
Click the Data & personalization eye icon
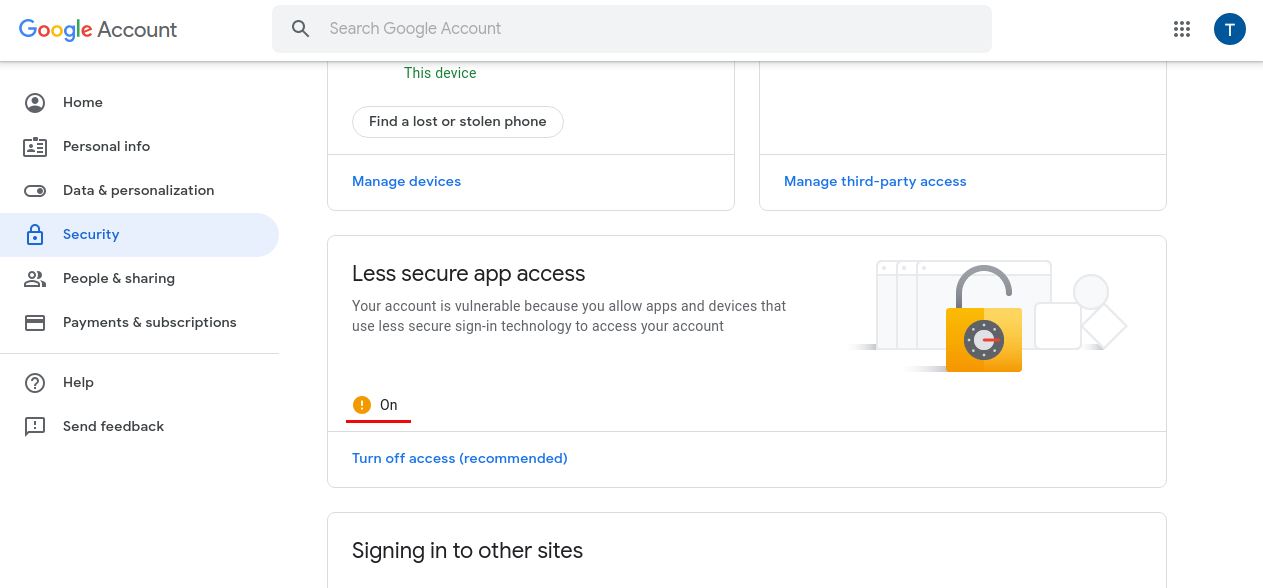click(x=36, y=190)
